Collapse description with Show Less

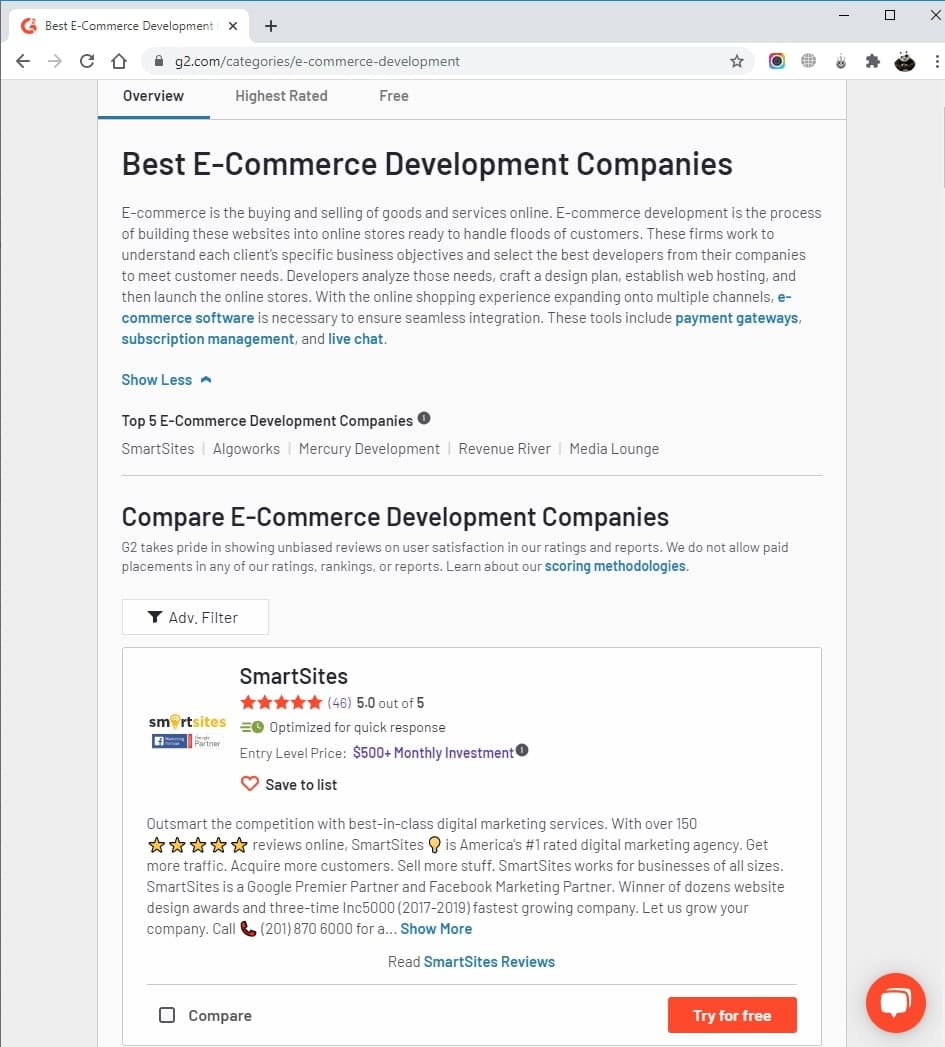(x=166, y=380)
